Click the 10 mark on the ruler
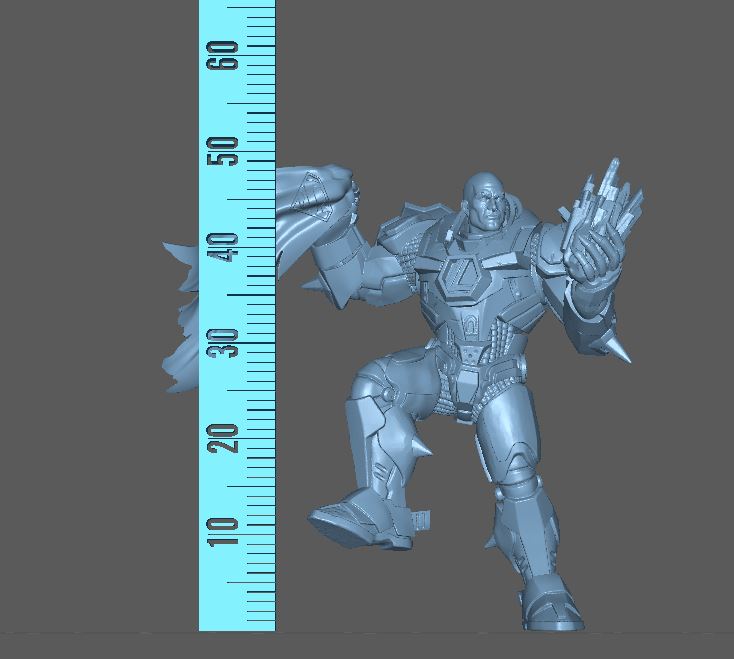The image size is (734, 659). [x=229, y=531]
